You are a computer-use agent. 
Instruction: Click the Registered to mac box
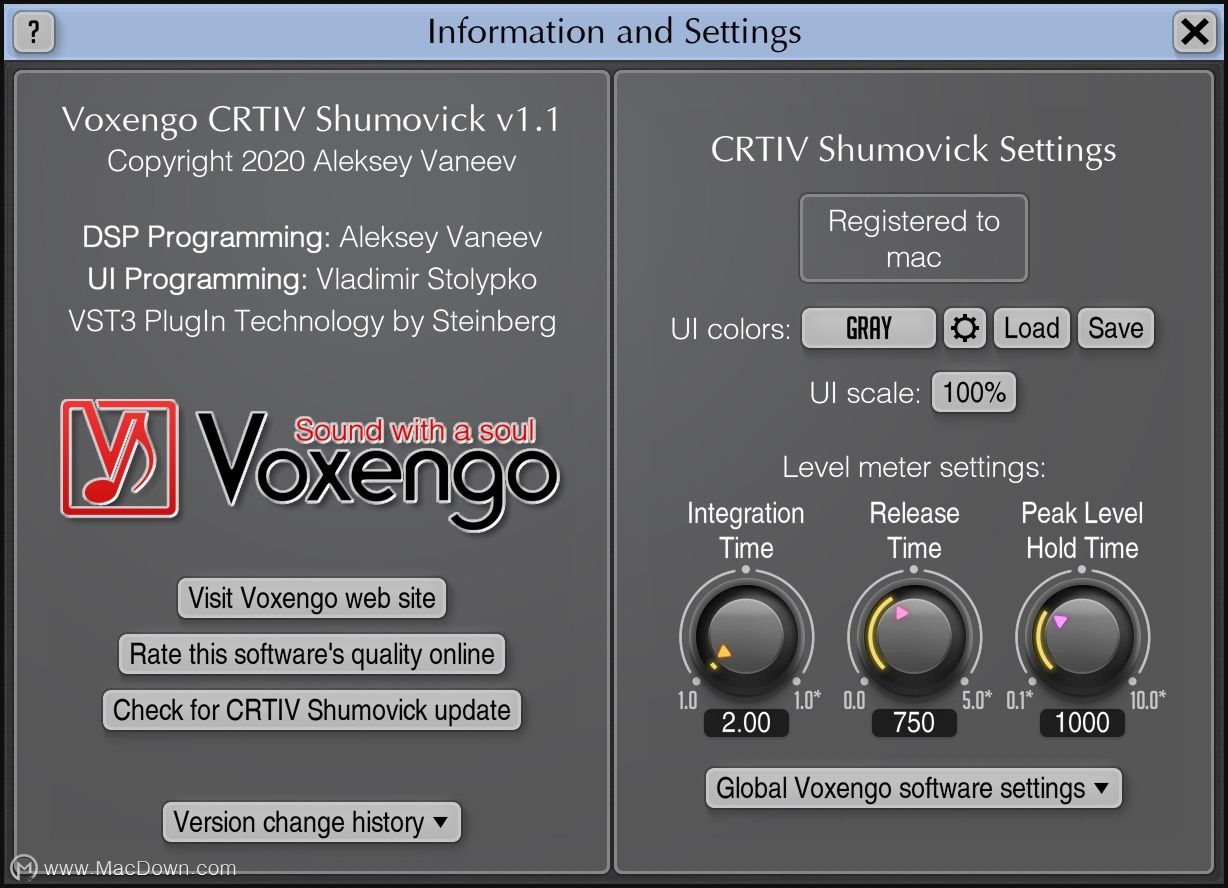tap(914, 239)
